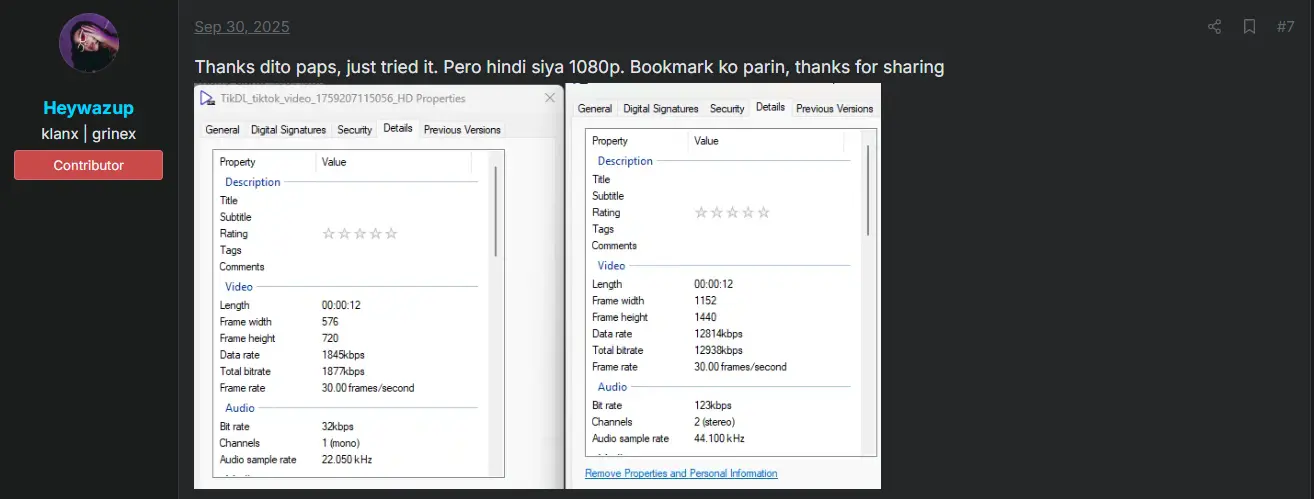Select audio bit rate value 32kbps
This screenshot has width=1314, height=499.
coord(338,426)
